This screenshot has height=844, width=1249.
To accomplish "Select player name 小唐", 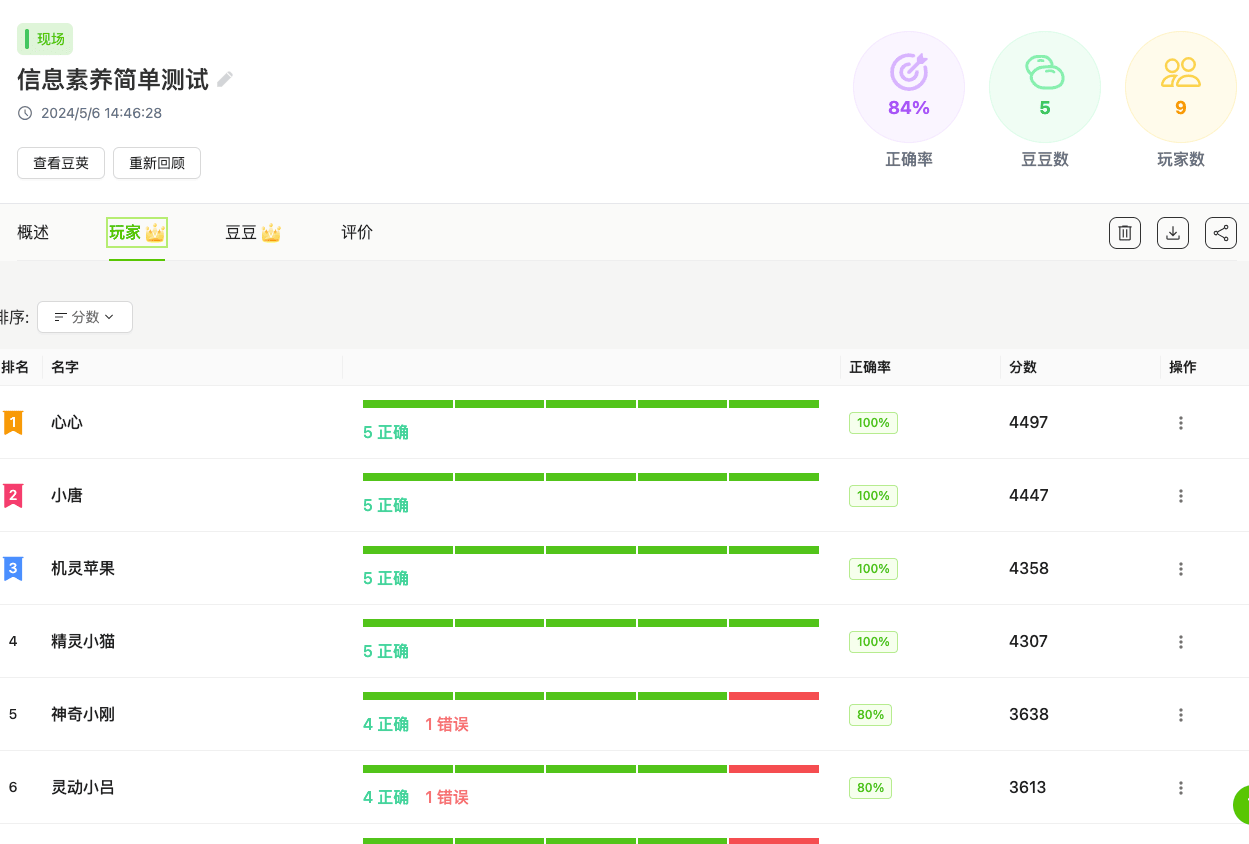I will point(67,496).
